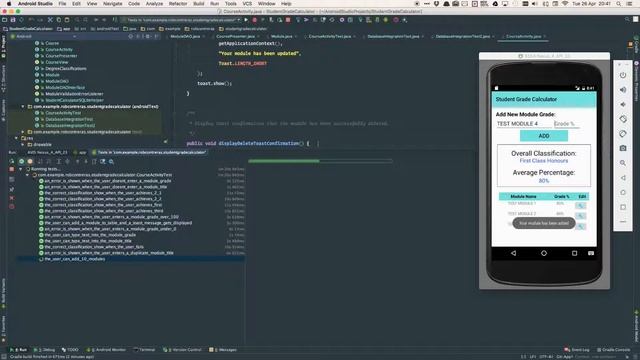Open the Gradle Console

613,350
